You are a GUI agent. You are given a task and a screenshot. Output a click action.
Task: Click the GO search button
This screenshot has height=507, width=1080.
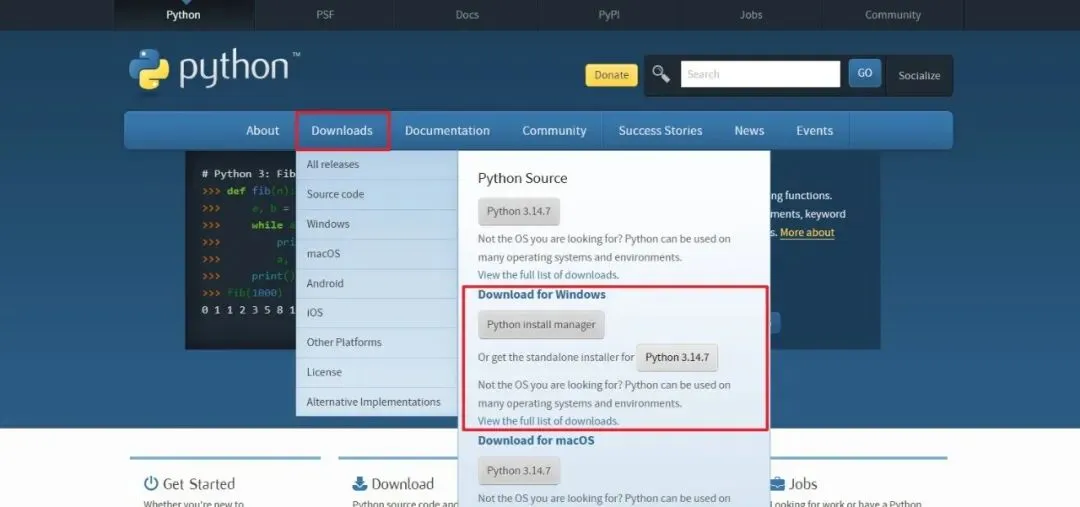(x=864, y=73)
